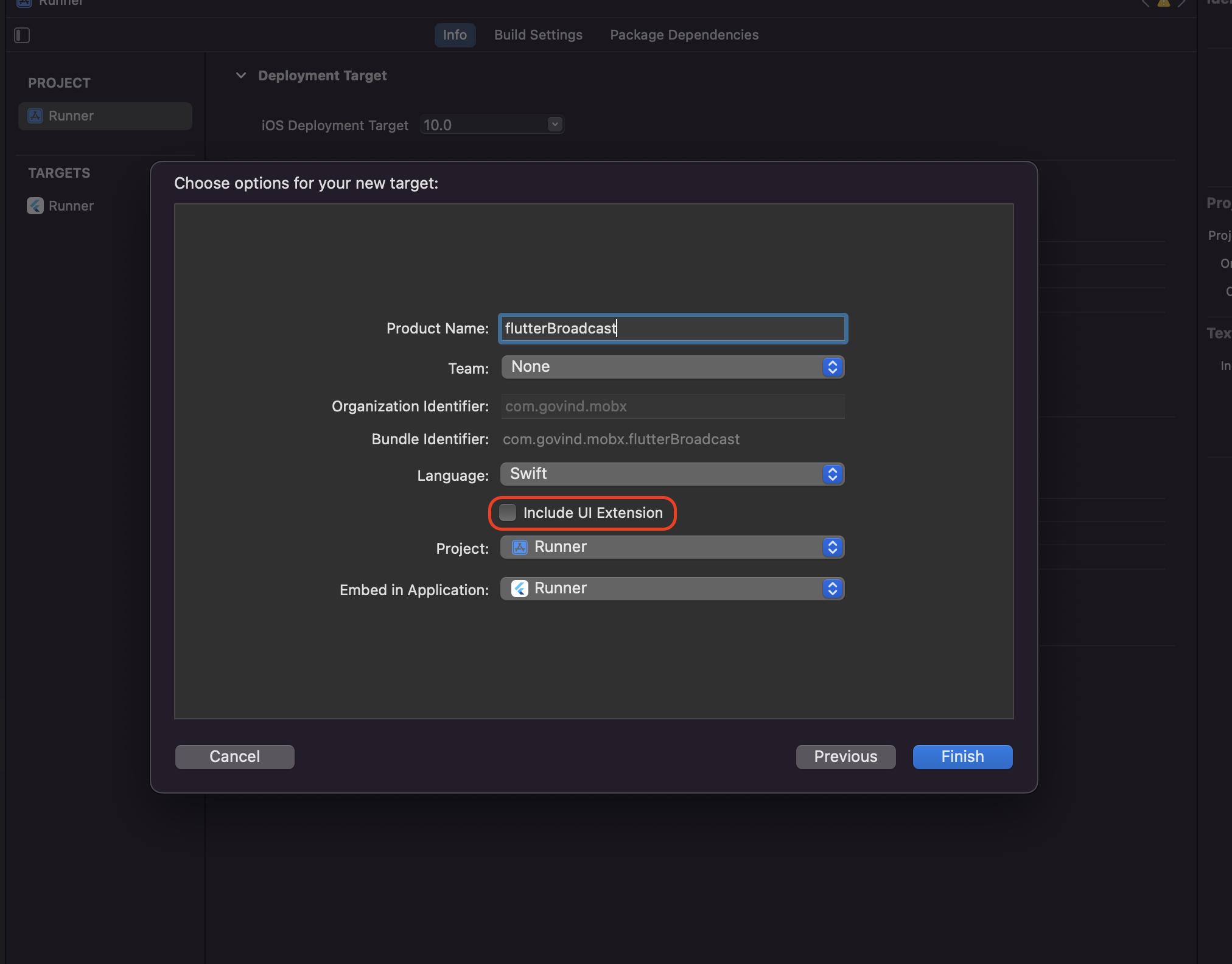1232x964 pixels.
Task: Open the Package Dependencies tab
Action: click(684, 35)
